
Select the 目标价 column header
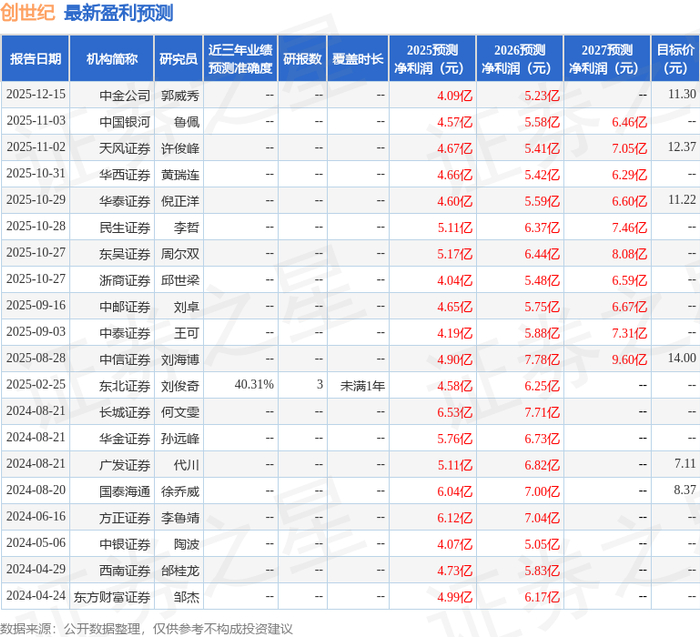tap(675, 58)
